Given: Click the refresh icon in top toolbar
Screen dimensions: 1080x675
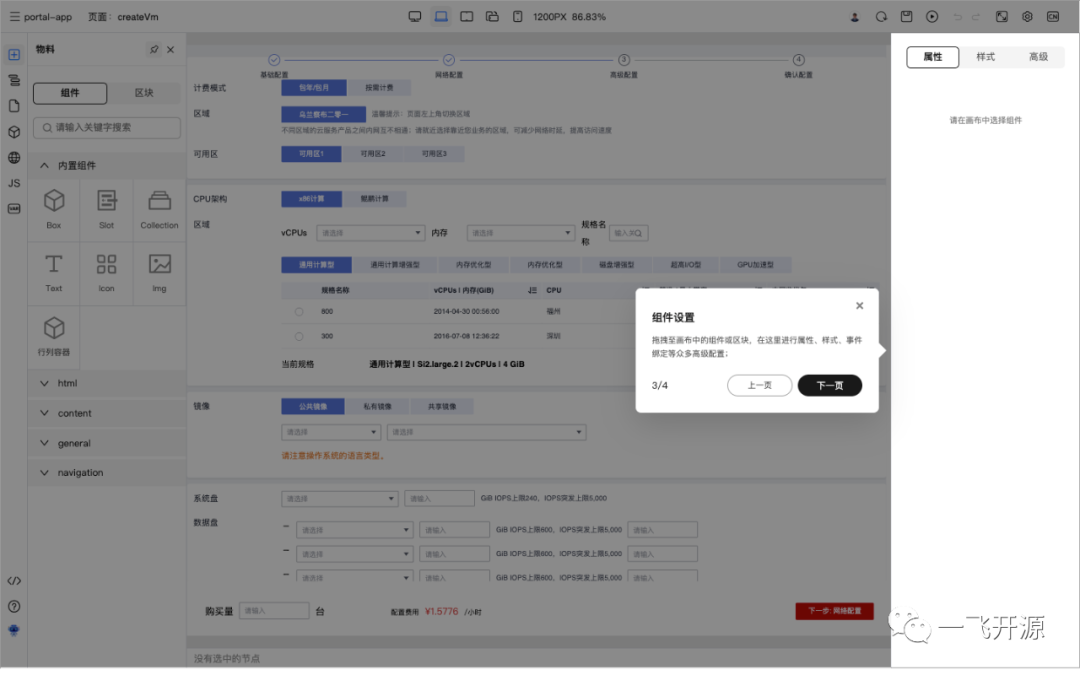Looking at the screenshot, I should click(881, 17).
